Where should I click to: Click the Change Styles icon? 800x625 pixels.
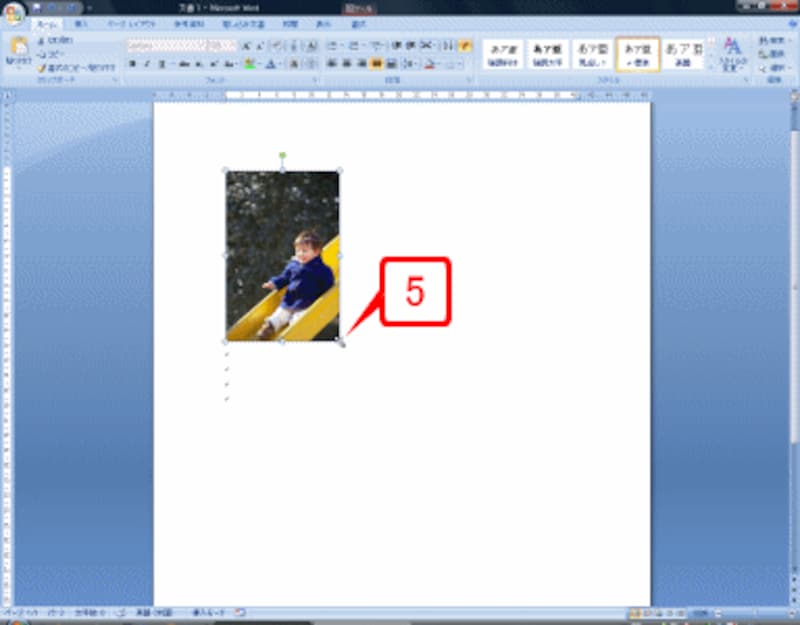tap(731, 51)
